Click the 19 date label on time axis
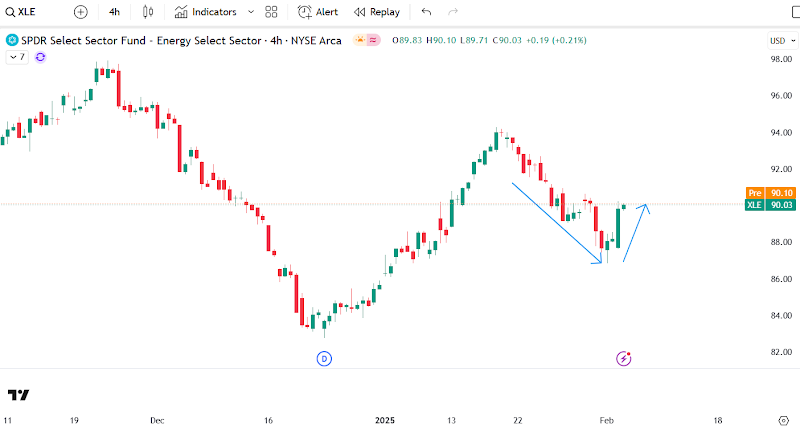This screenshot has height=428, width=800. [74, 420]
